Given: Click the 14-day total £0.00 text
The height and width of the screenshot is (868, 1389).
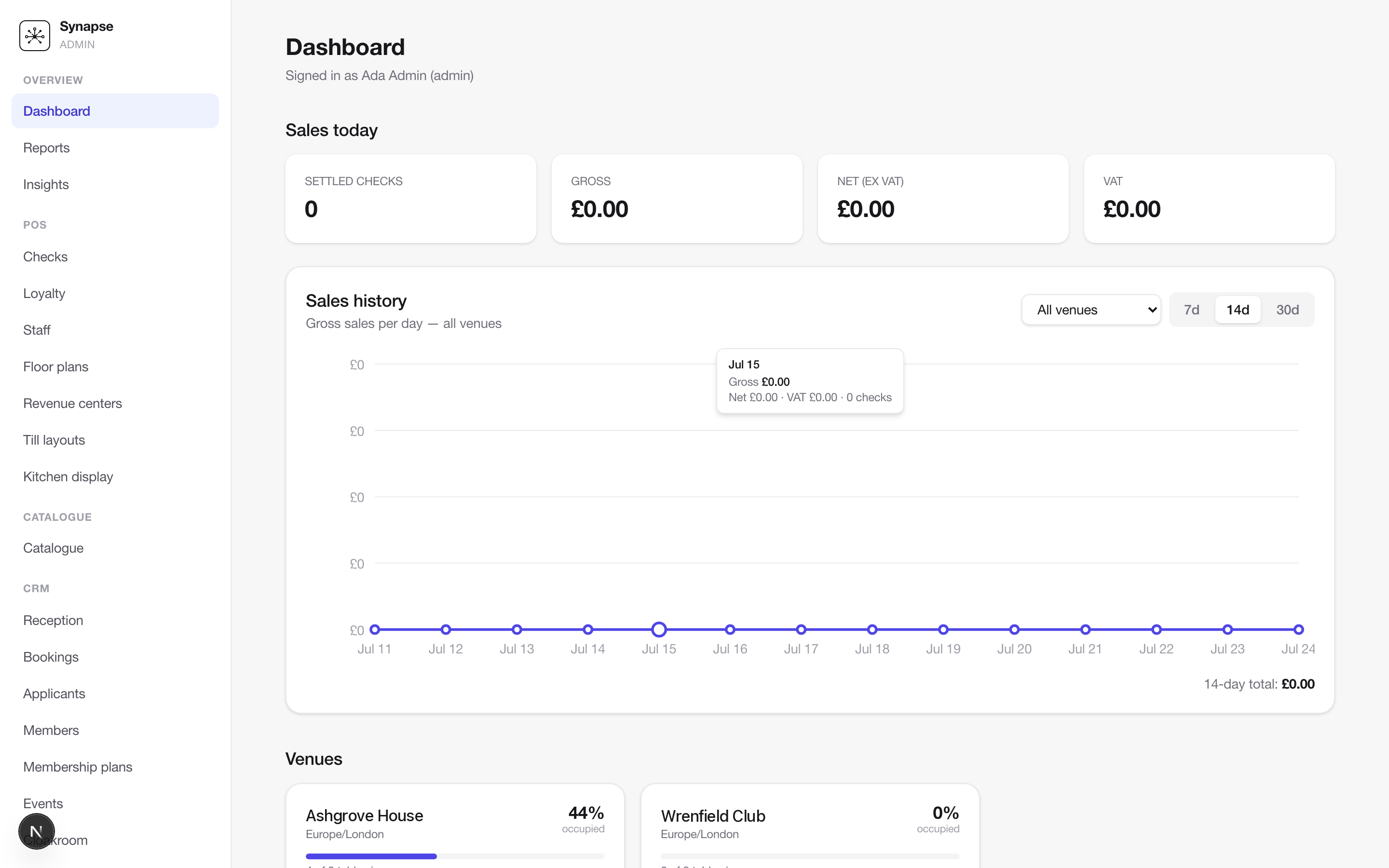Looking at the screenshot, I should pyautogui.click(x=1259, y=684).
